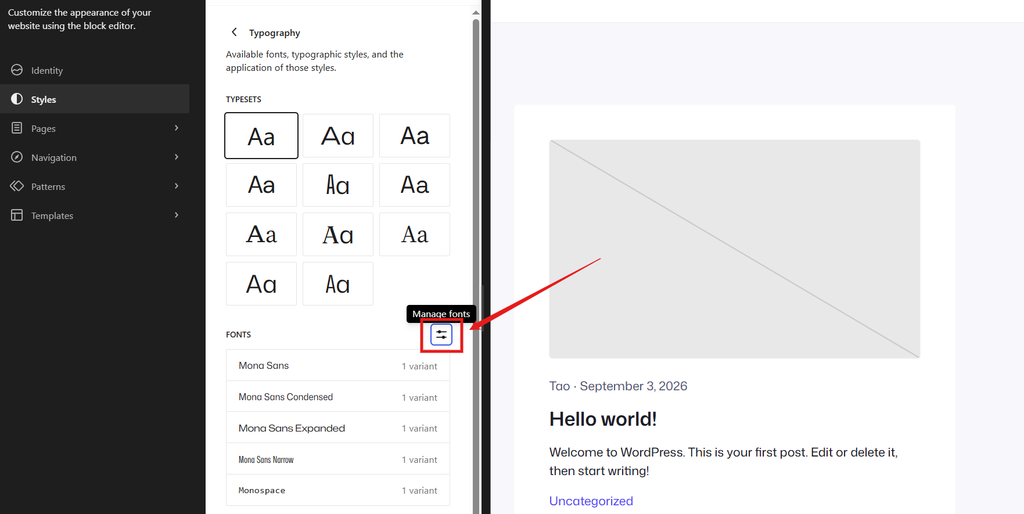Screen dimensions: 1024x514
Task: Expand Navigation using its right chevron
Action: (x=176, y=157)
